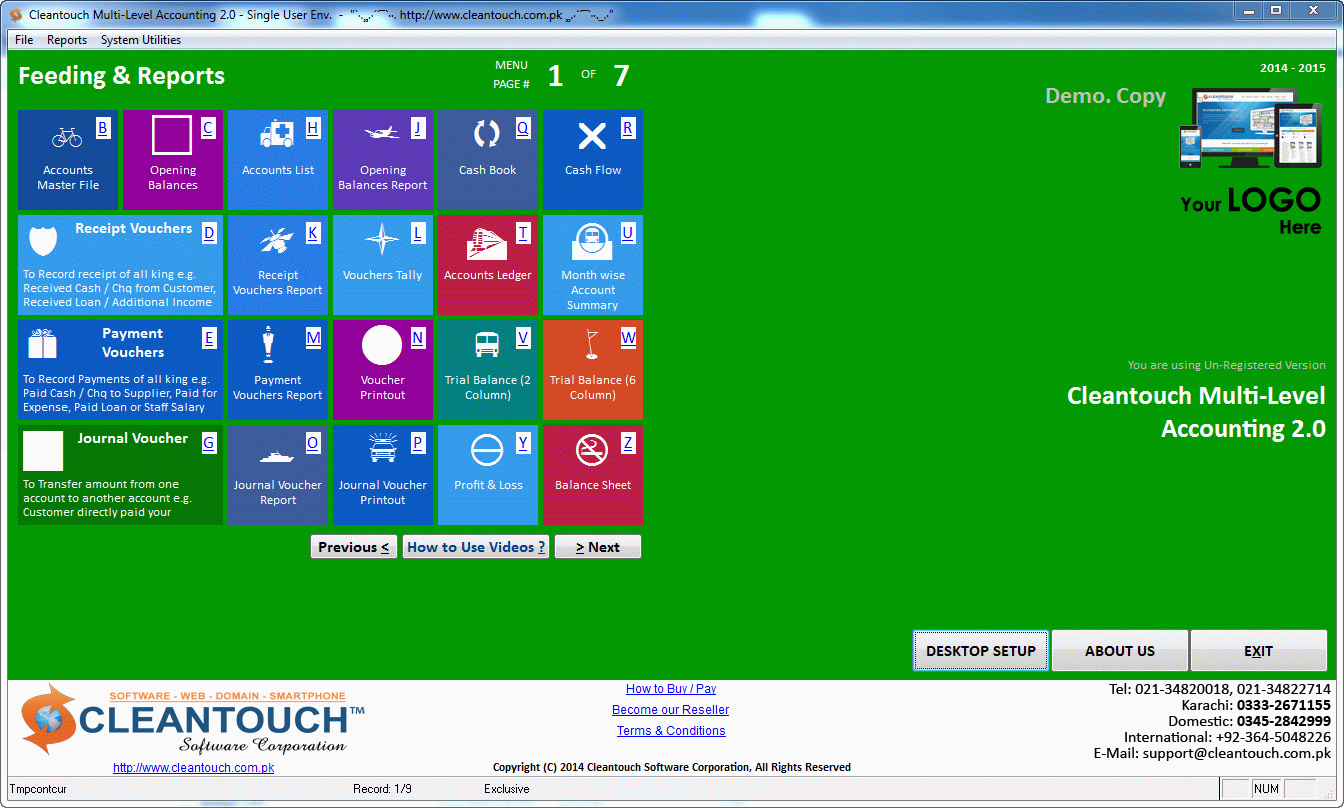1344x808 pixels.
Task: Open the Reports menu
Action: point(67,40)
